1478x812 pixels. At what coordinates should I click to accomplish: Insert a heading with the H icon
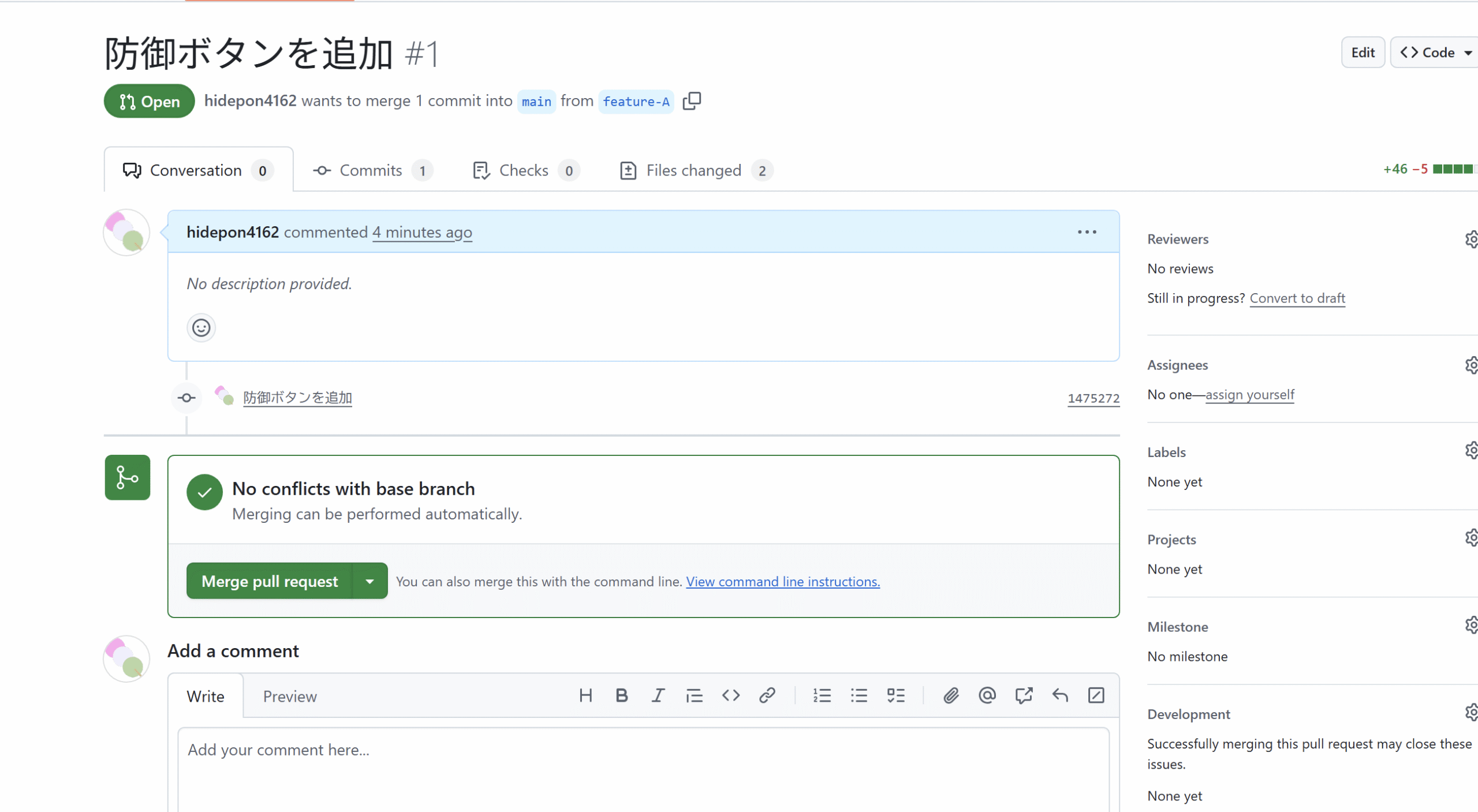585,695
